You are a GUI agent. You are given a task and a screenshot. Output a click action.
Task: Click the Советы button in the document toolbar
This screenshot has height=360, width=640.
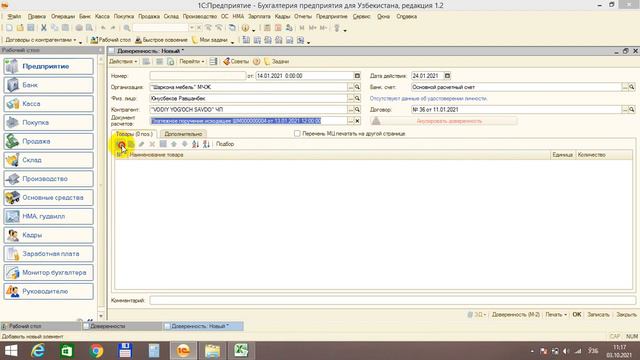tap(236, 62)
